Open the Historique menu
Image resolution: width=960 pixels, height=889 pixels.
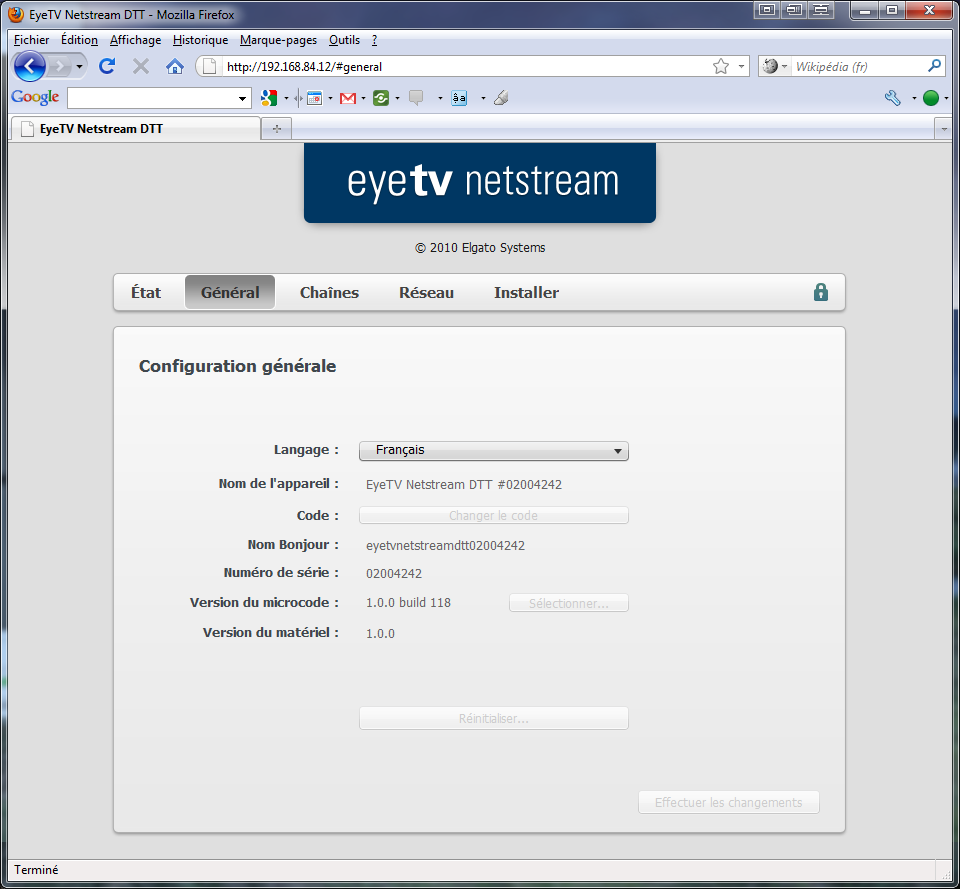click(200, 40)
